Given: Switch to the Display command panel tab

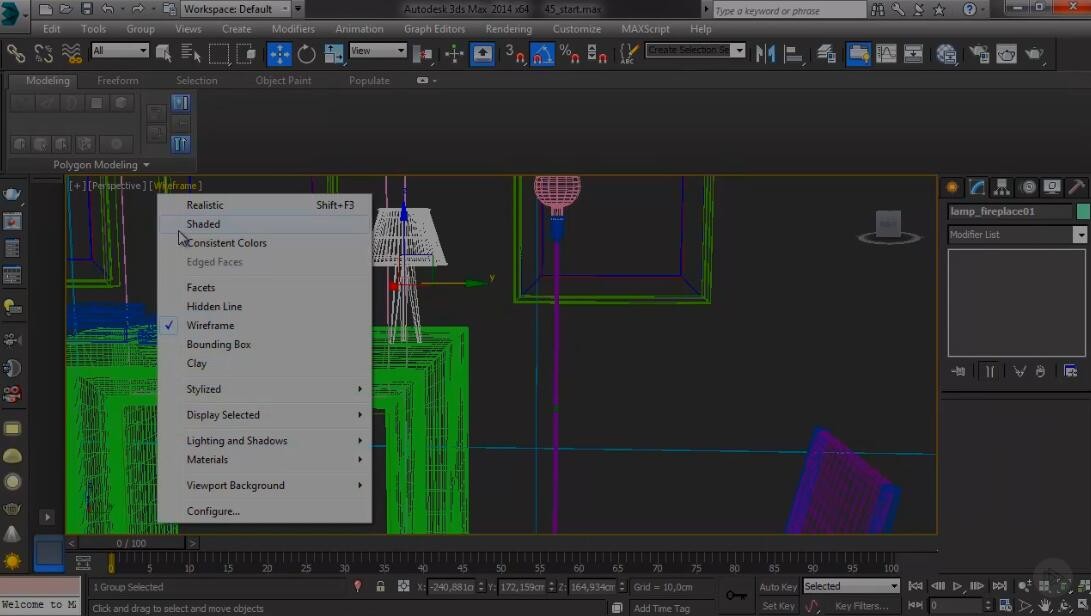Looking at the screenshot, I should (x=1052, y=187).
